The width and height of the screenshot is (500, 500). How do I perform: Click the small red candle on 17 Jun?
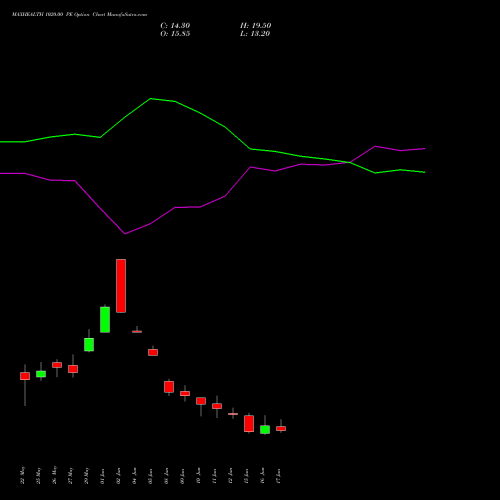281,428
